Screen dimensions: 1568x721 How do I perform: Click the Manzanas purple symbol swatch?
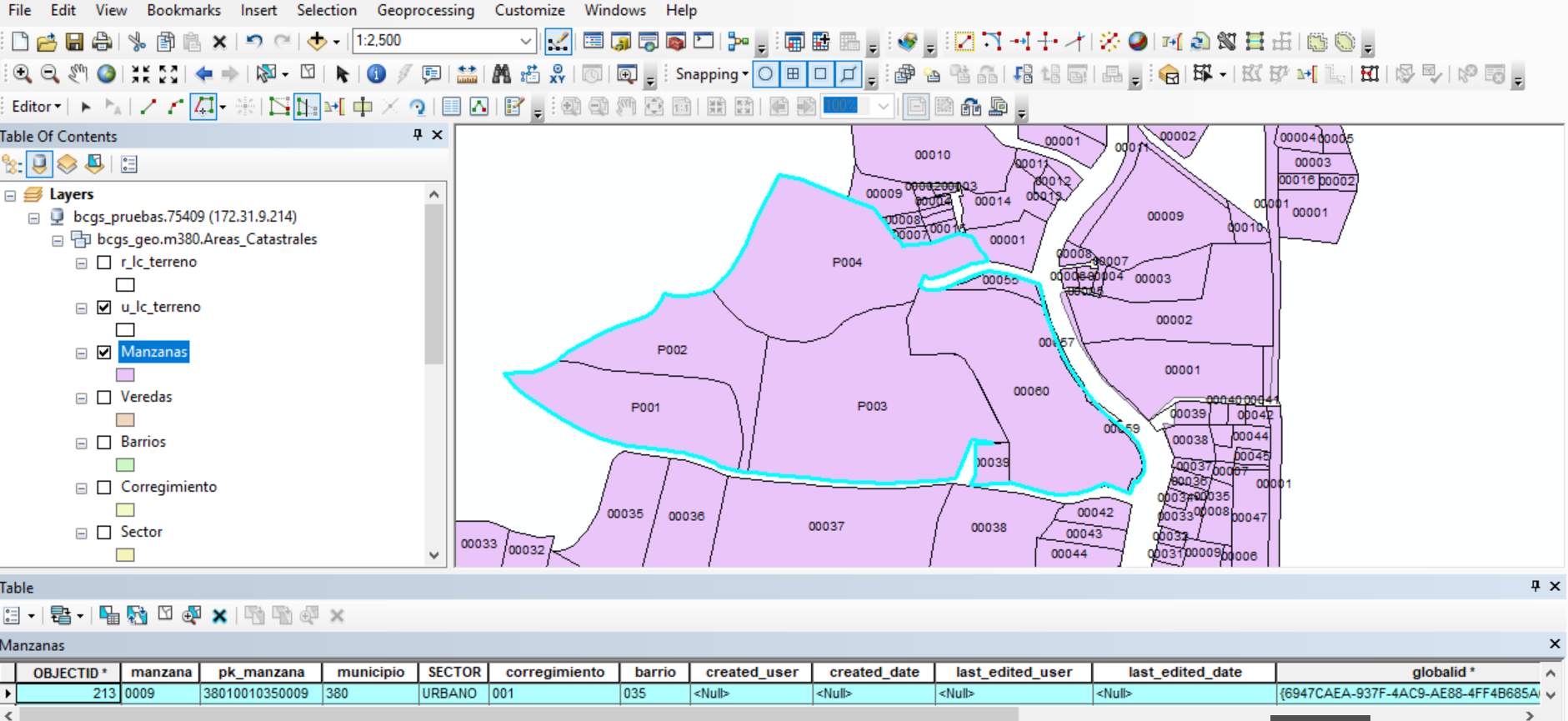(125, 375)
